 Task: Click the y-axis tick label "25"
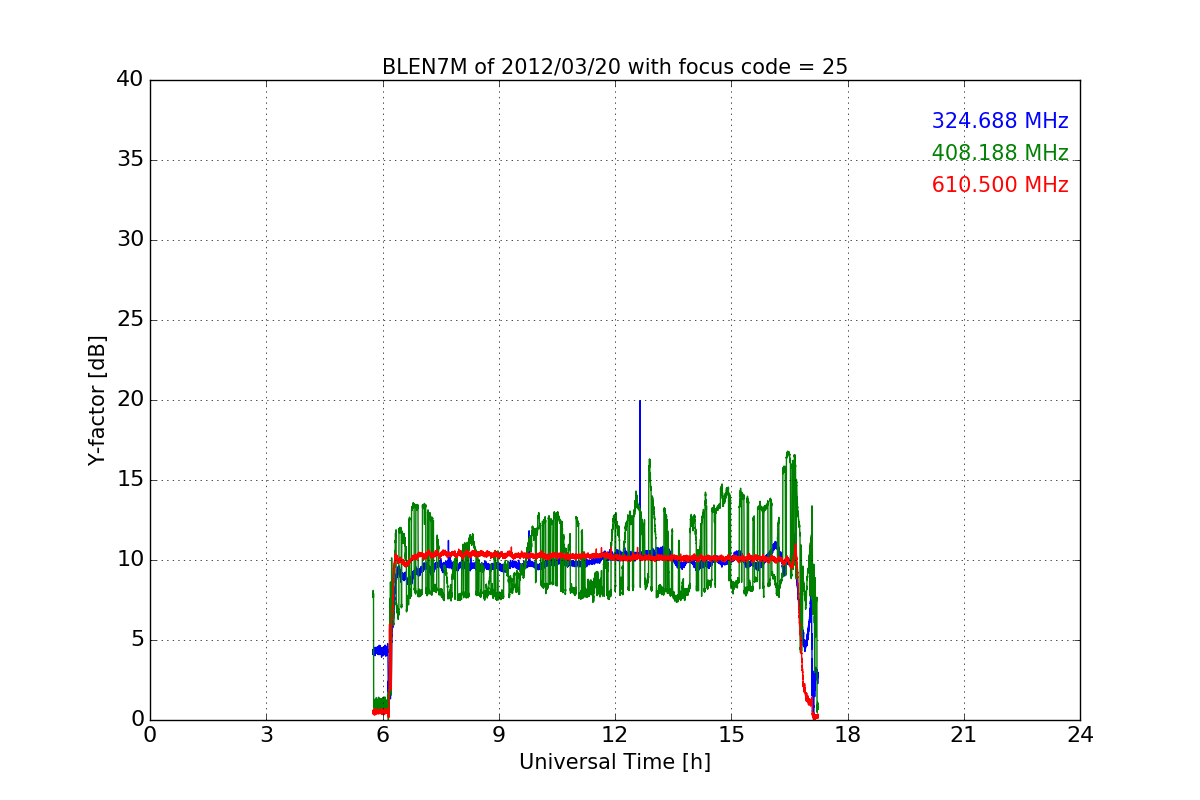[130, 320]
